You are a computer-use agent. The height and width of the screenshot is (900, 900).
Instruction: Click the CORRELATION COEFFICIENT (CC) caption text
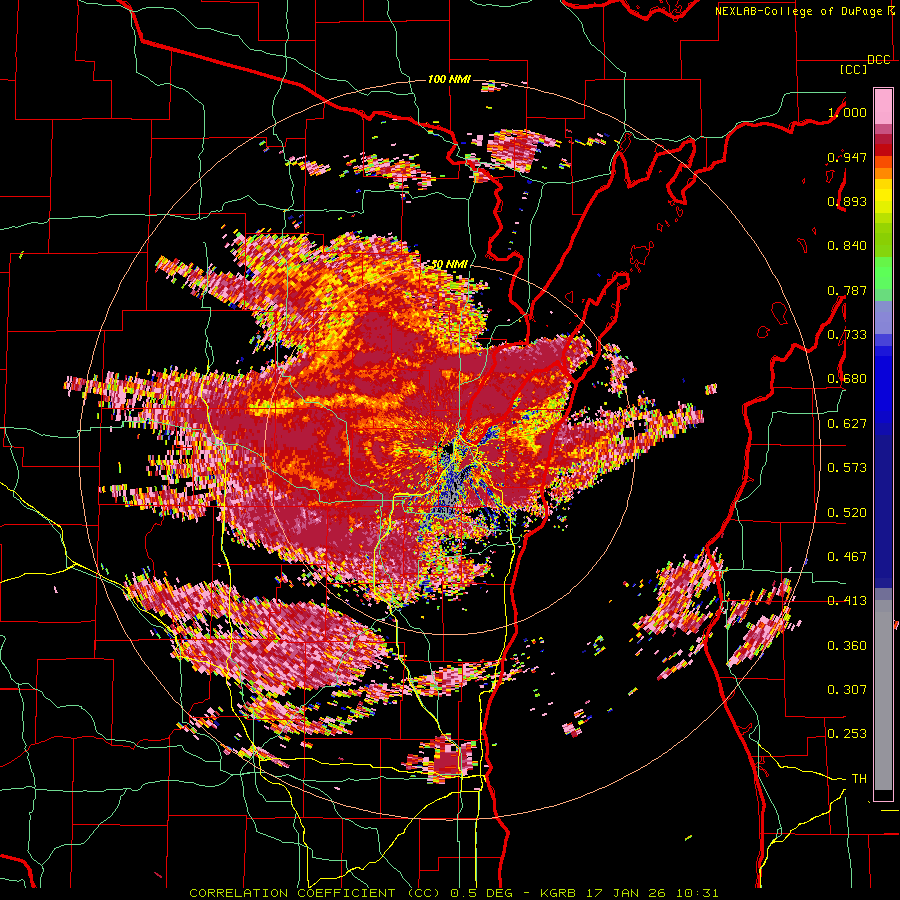(315, 893)
